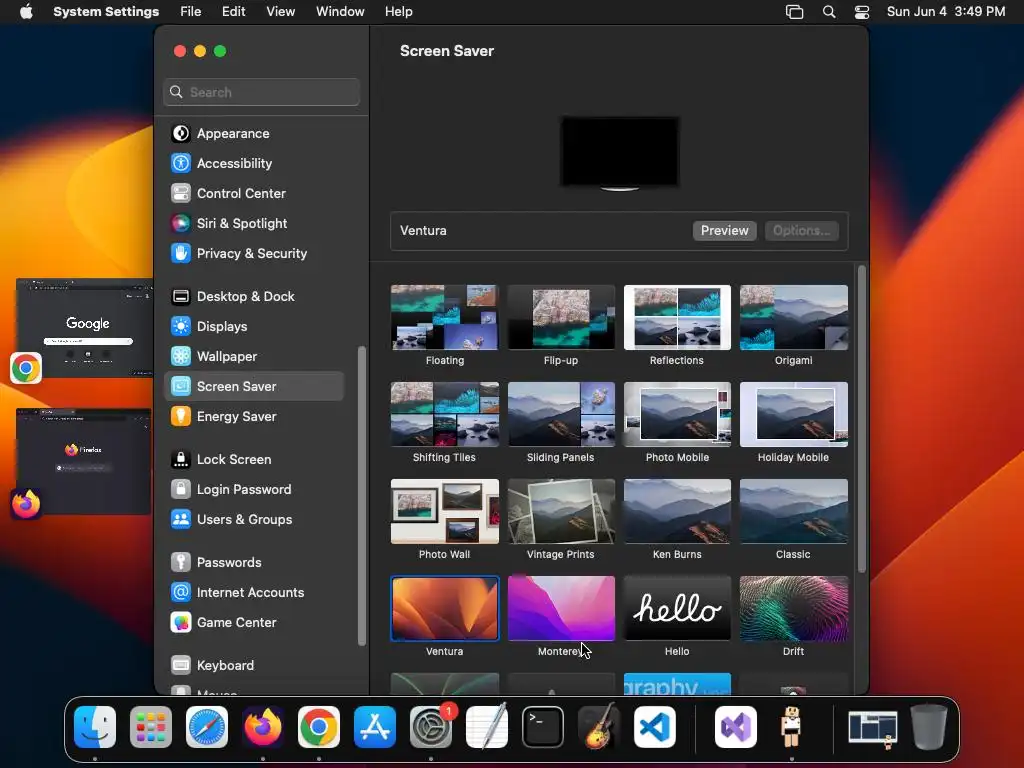Select Screen Saver sidebar item
Viewport: 1024px width, 768px height.
point(255,387)
